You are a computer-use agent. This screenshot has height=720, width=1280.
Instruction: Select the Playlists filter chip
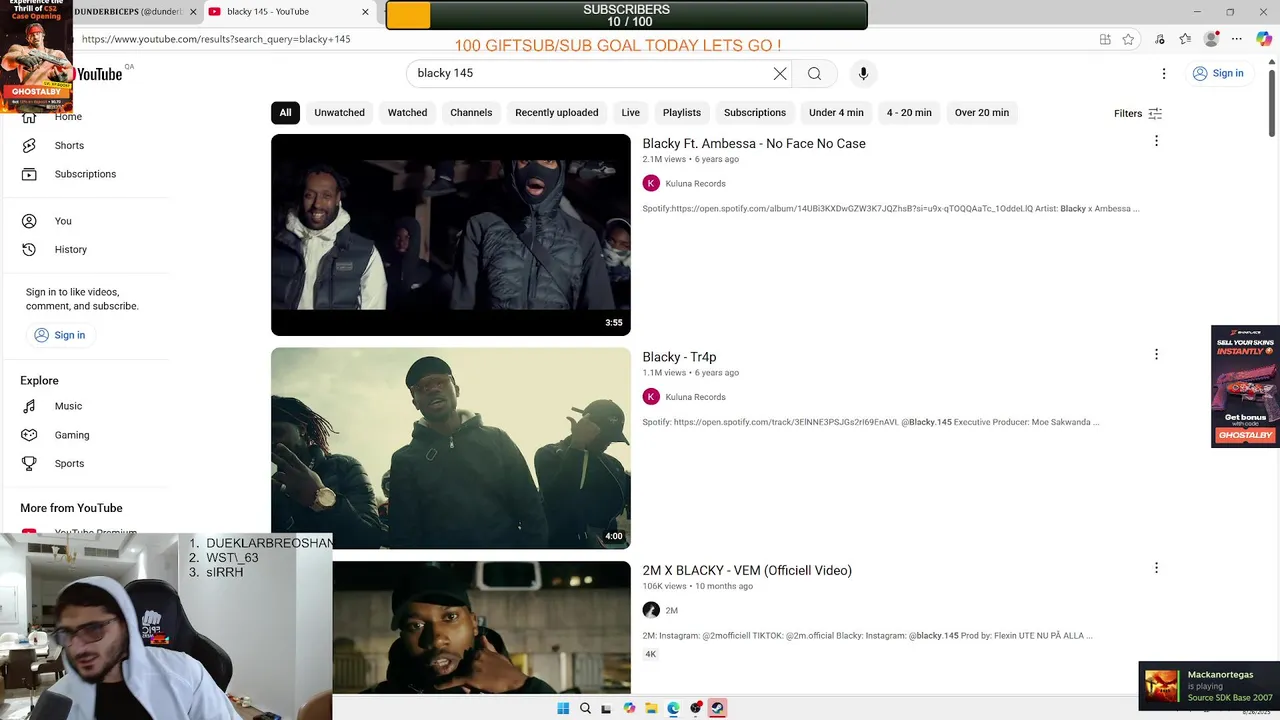[682, 113]
